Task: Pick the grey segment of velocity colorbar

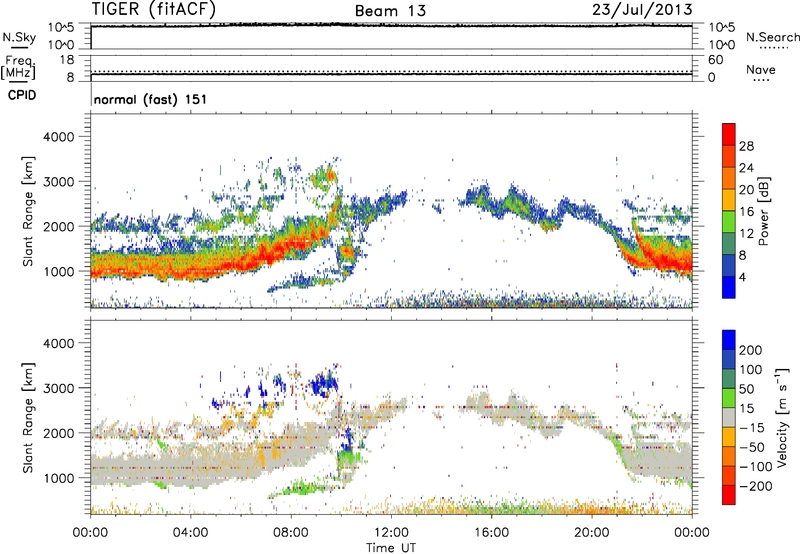Action: tap(729, 417)
